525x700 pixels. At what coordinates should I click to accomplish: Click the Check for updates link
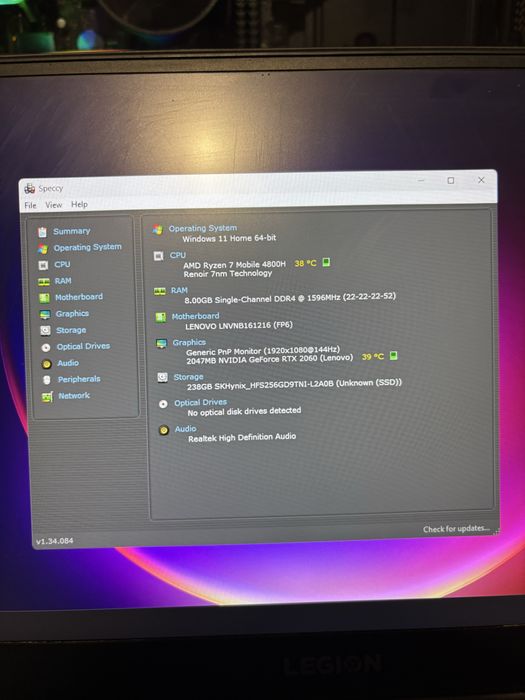click(x=456, y=529)
